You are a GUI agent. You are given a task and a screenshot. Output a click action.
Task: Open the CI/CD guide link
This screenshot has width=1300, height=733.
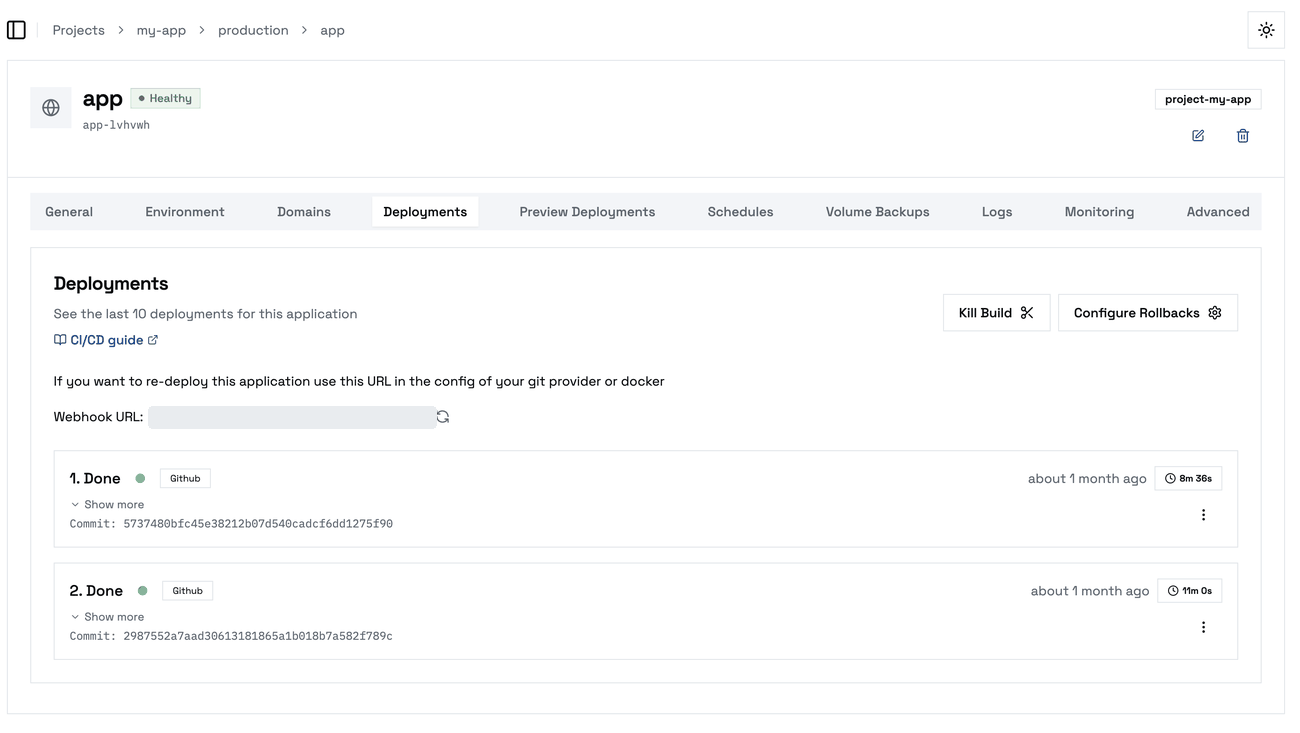106,340
